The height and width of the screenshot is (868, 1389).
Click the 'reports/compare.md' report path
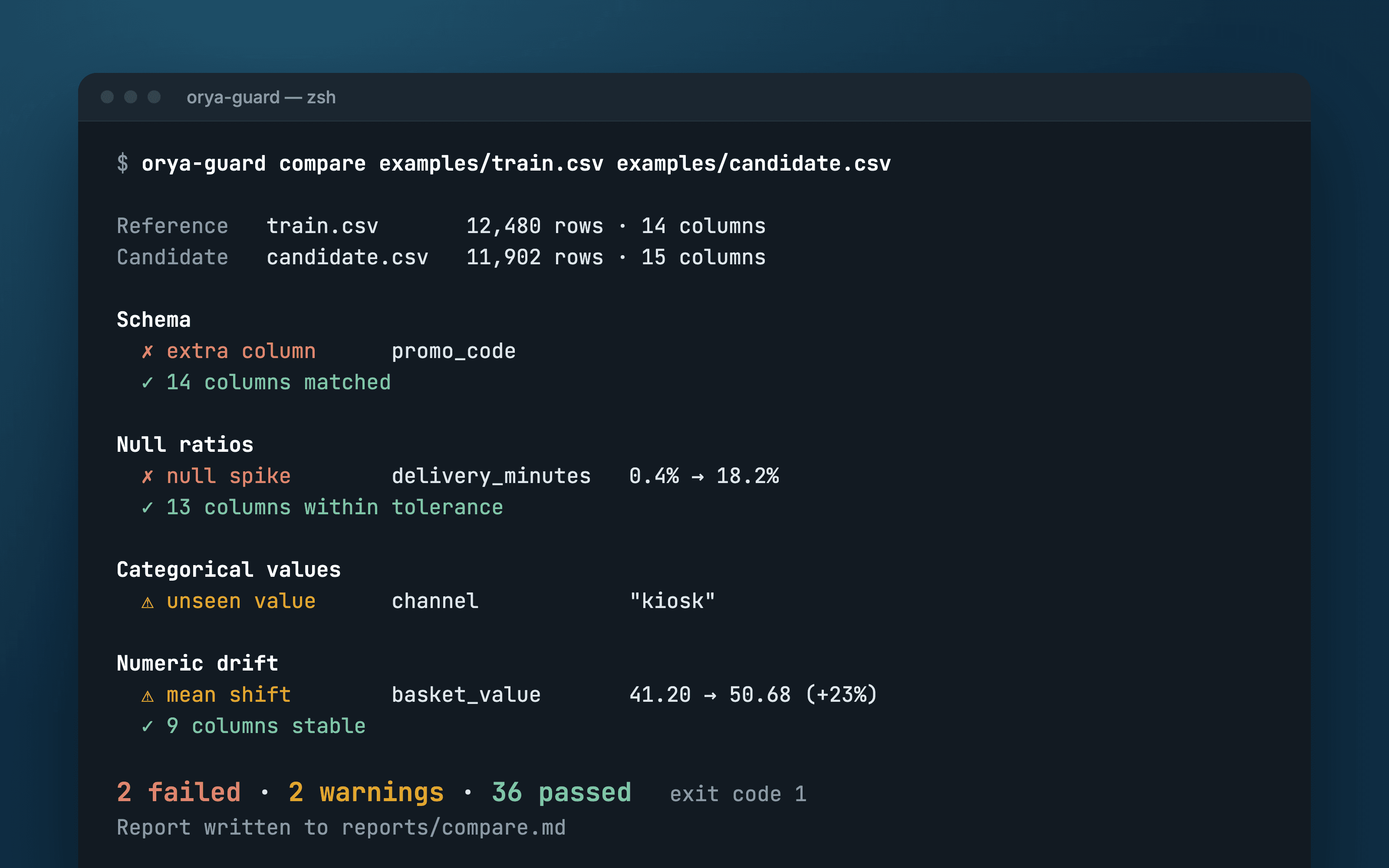point(454,828)
